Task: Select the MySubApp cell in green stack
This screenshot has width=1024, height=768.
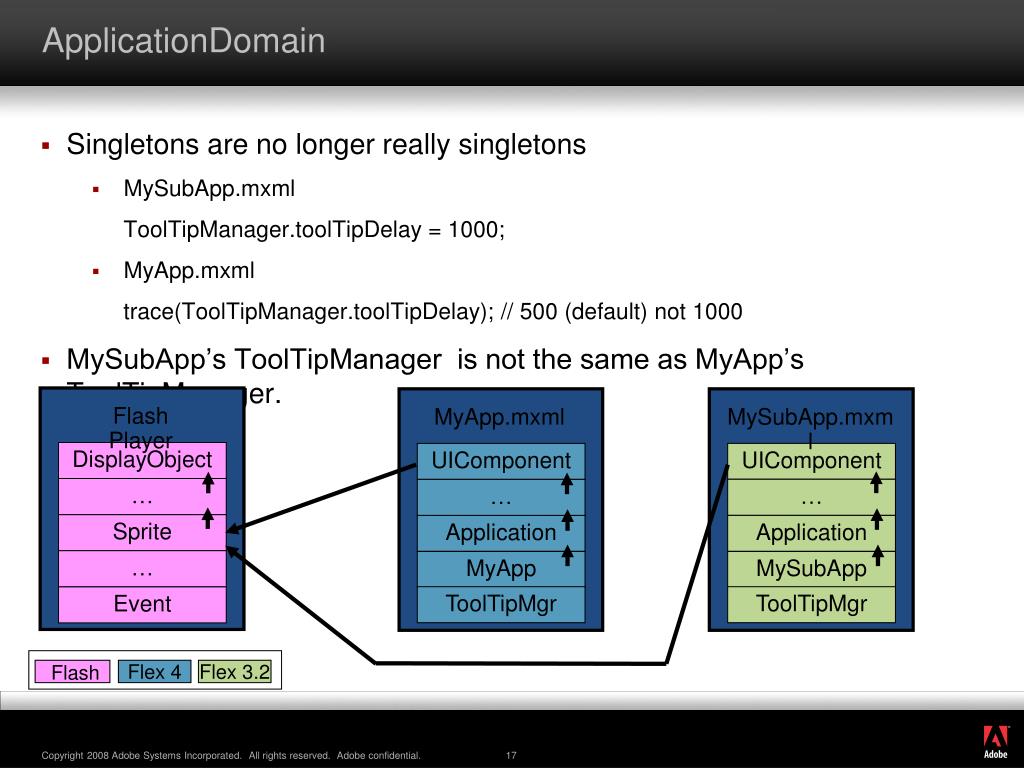Action: [811, 569]
